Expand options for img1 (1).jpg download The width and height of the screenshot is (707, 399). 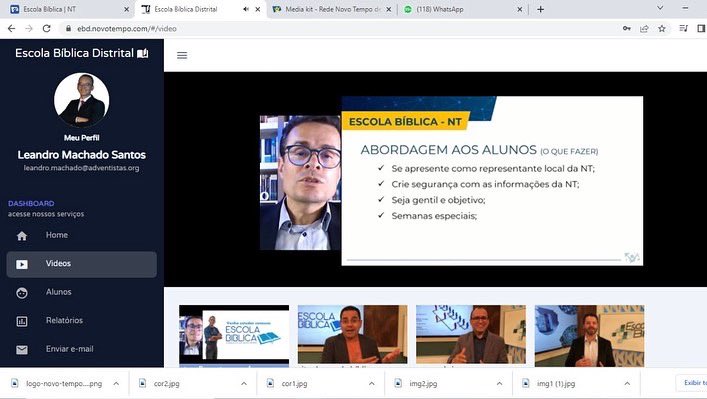click(627, 384)
